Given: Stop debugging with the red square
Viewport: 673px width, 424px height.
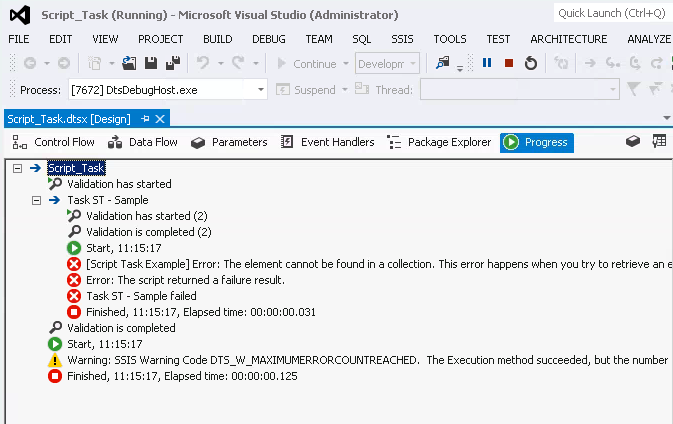Looking at the screenshot, I should (x=509, y=63).
